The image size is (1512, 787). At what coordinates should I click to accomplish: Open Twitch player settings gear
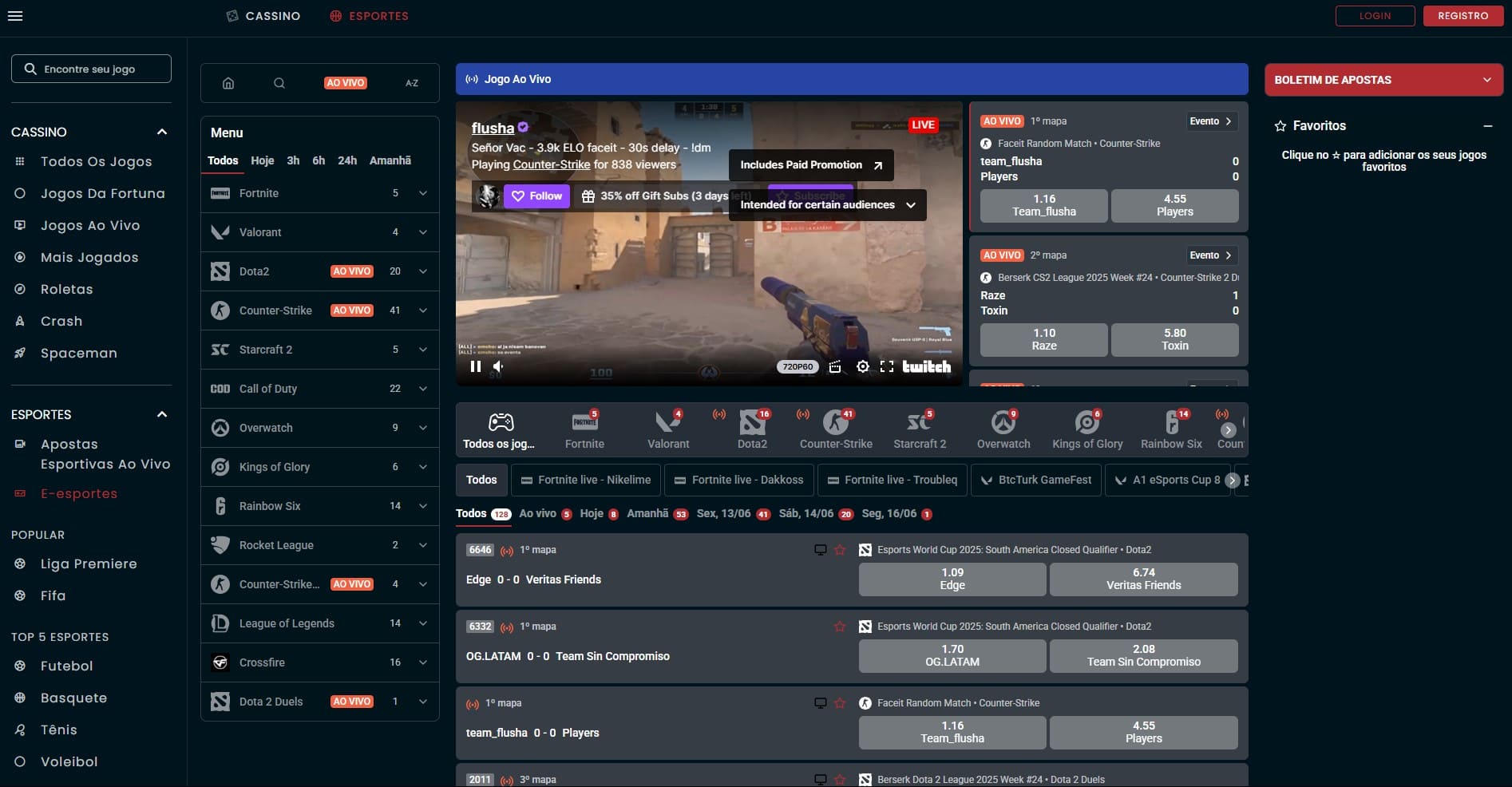click(863, 366)
